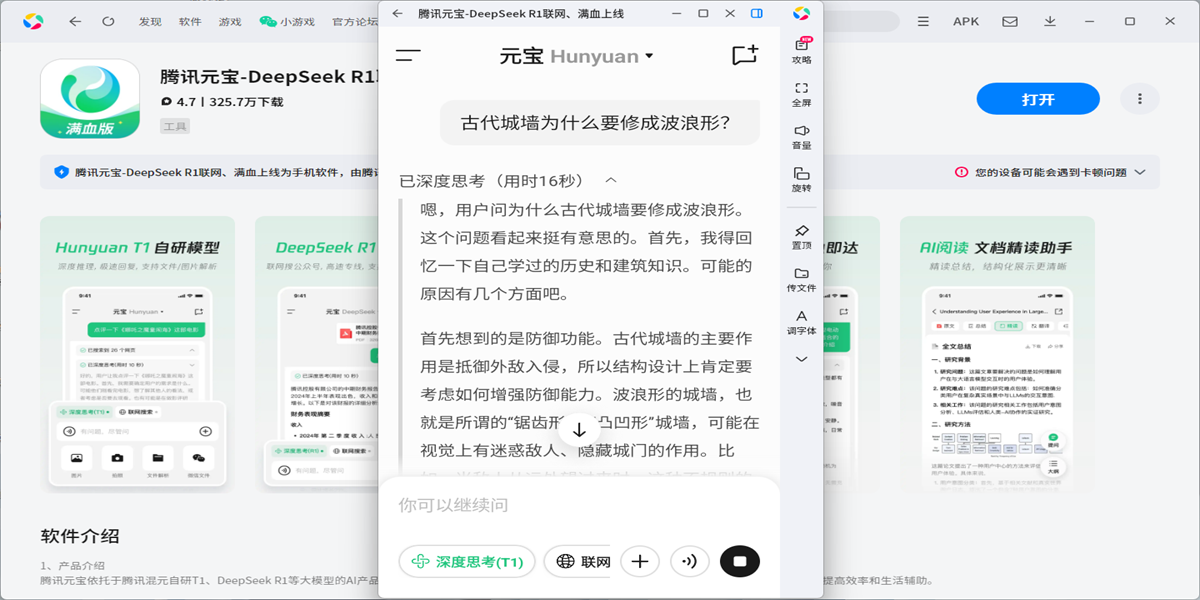The image size is (1200, 600).
Task: Adjust font size with the 调字体 icon
Action: point(802,322)
